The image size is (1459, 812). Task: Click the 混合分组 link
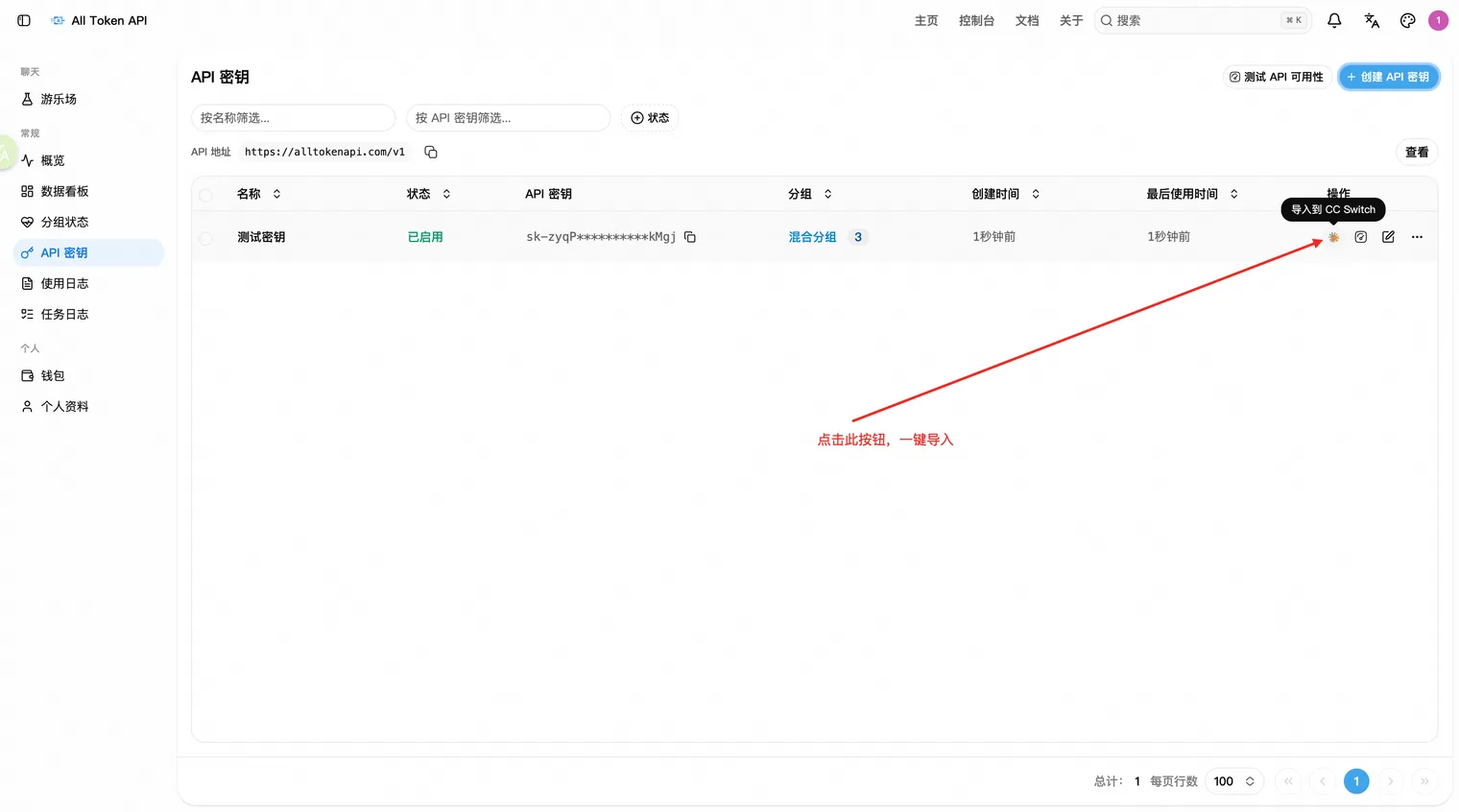[812, 237]
